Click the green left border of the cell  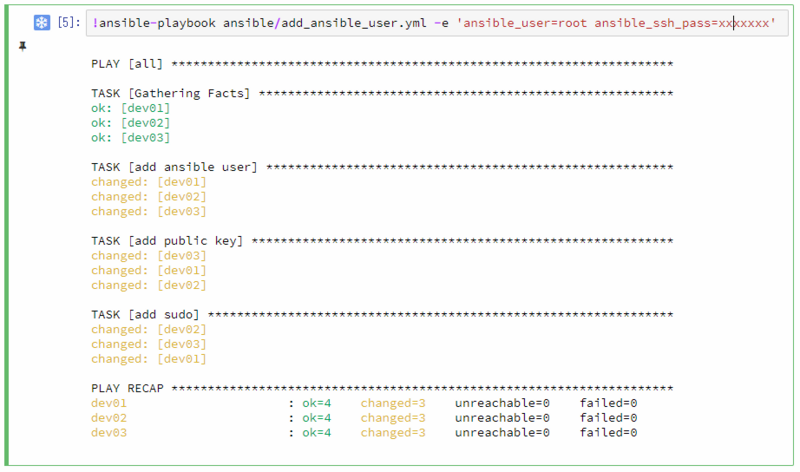(x=7, y=235)
